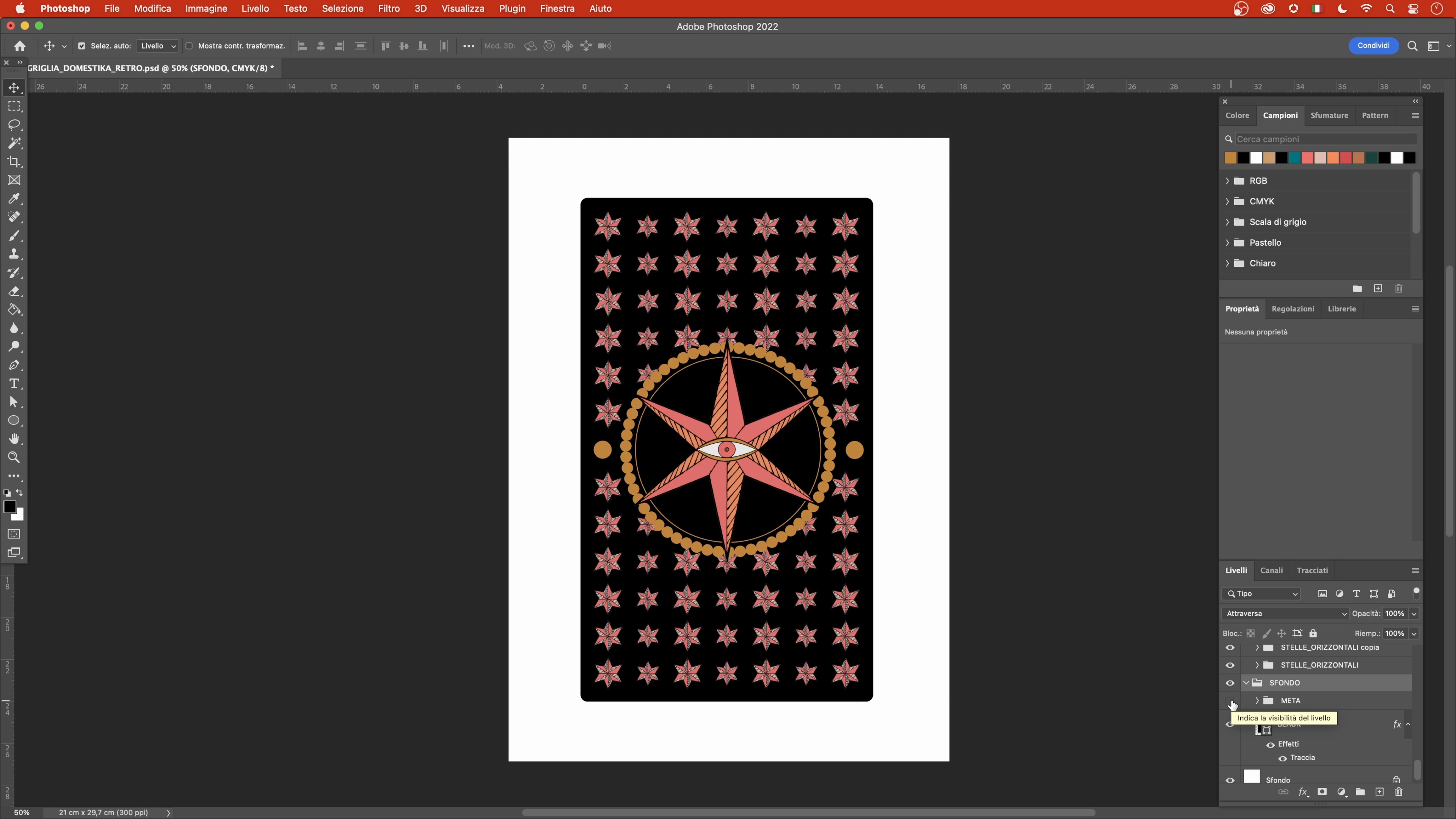Toggle the Selez. auto checkbox
Screen dimensions: 1456x819
pos(82,46)
